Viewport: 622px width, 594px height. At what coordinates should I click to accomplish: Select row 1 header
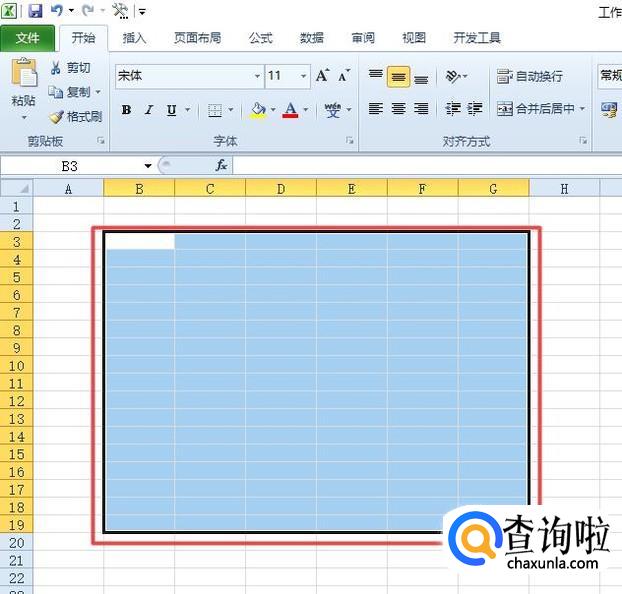(x=16, y=206)
